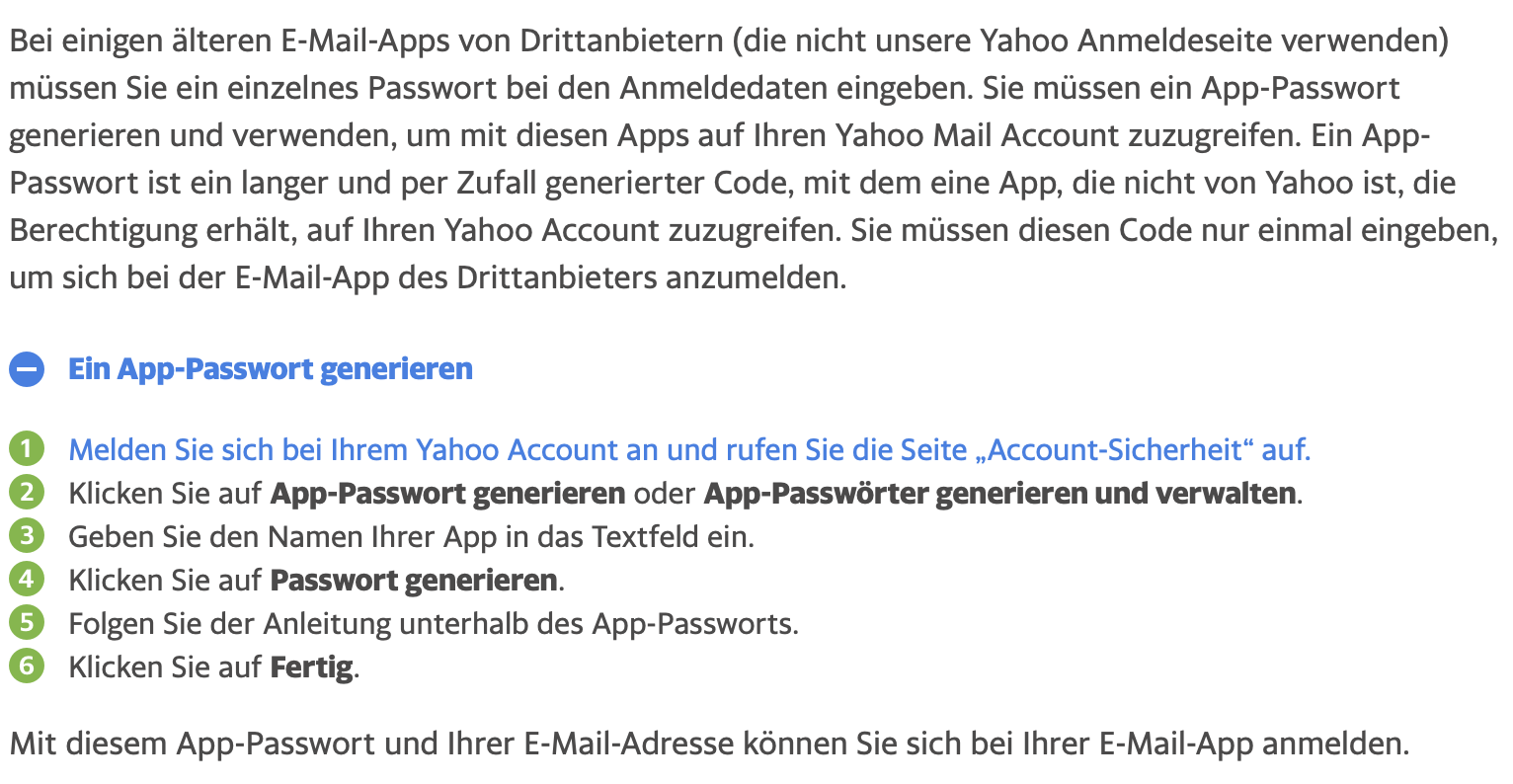The width and height of the screenshot is (1513, 784).
Task: Click the bold word "Fertig"
Action: pos(311,667)
